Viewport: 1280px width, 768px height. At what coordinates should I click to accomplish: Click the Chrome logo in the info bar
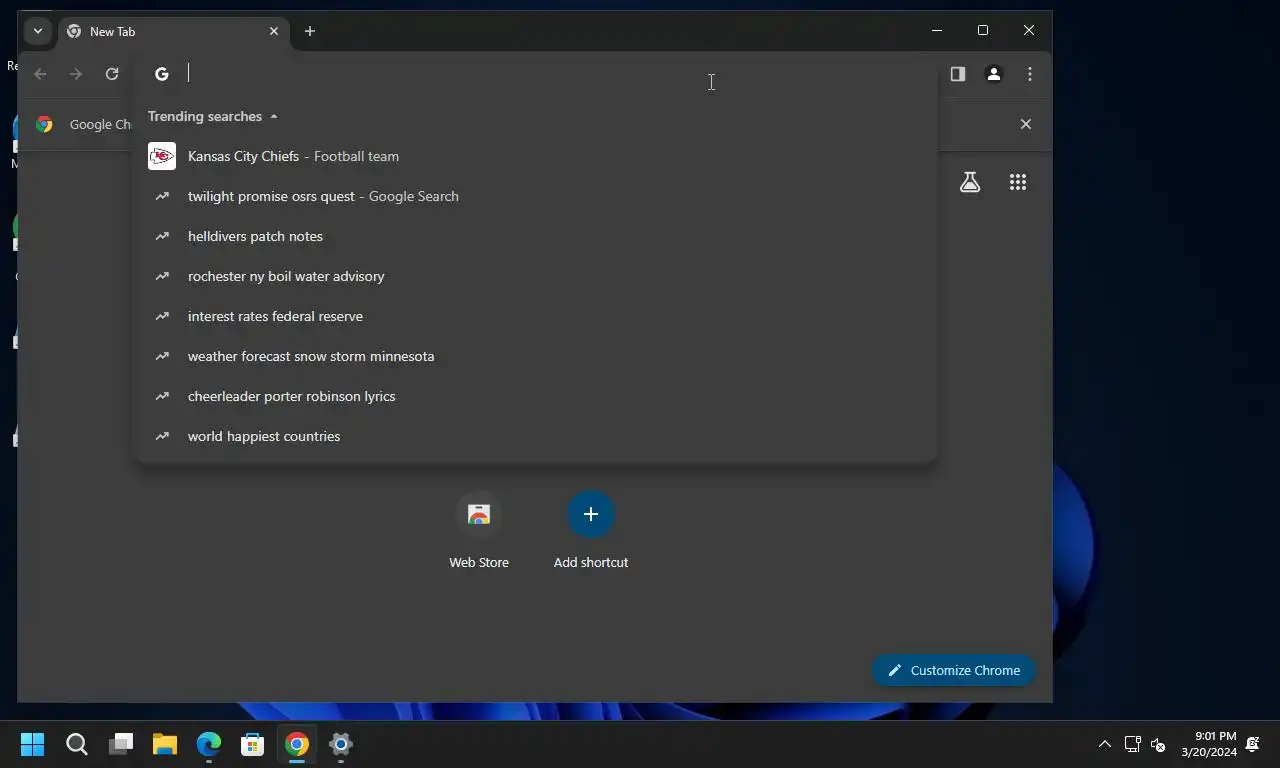point(44,124)
